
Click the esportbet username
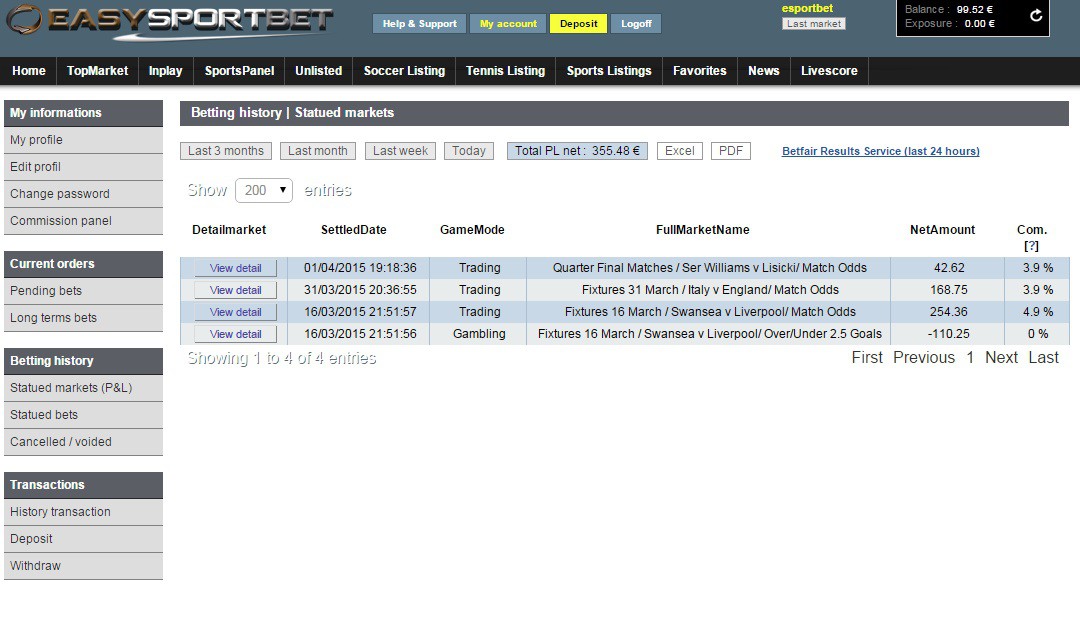(x=807, y=8)
